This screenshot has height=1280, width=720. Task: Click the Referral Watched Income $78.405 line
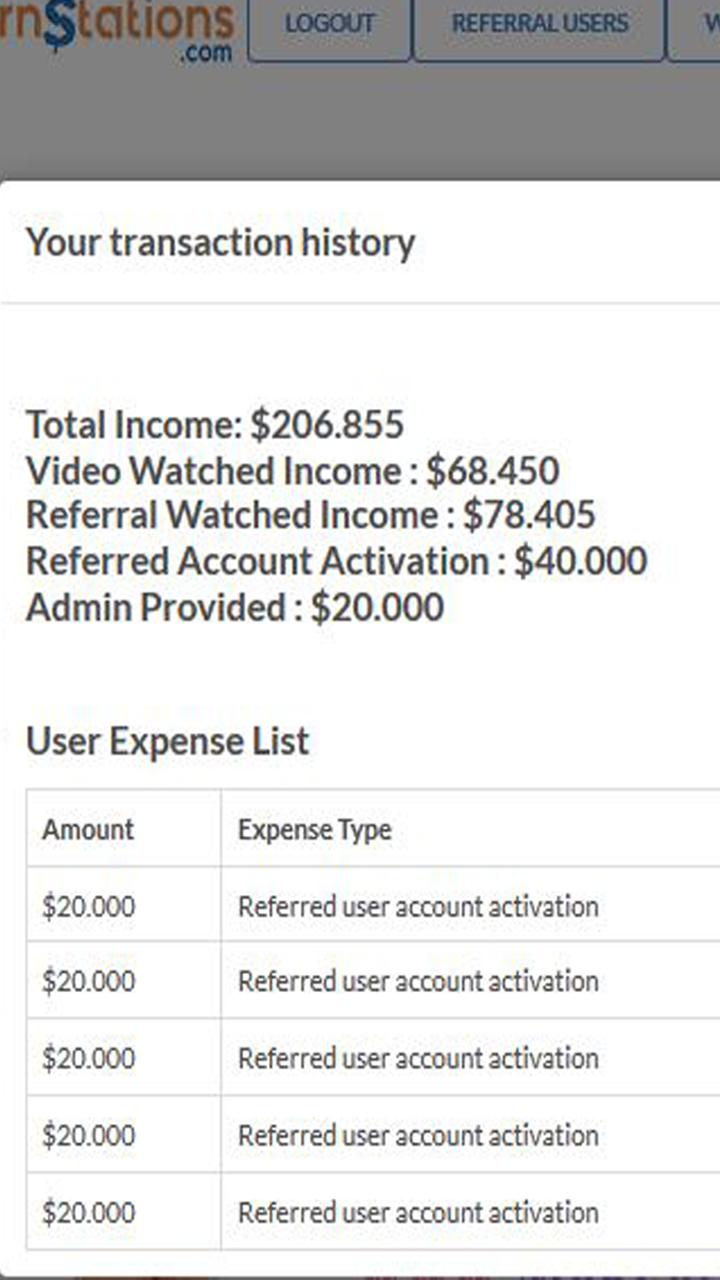(311, 516)
